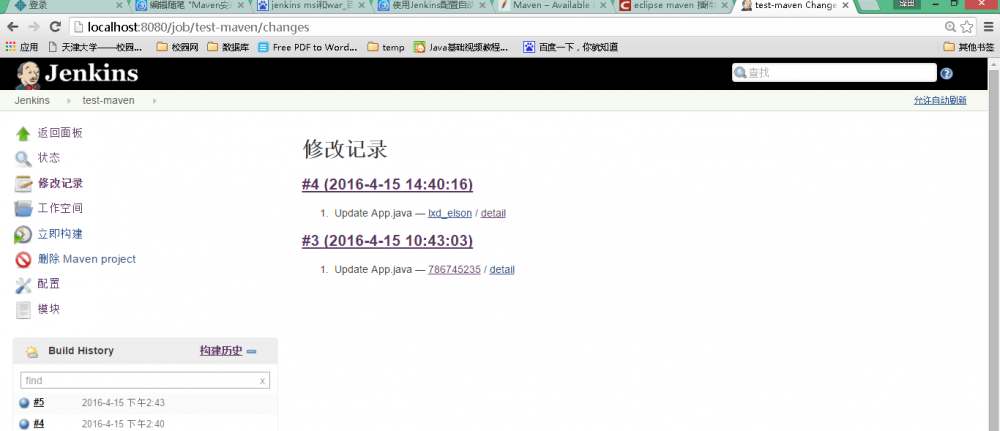Open the 数据库 bookmark folder

coord(228,47)
